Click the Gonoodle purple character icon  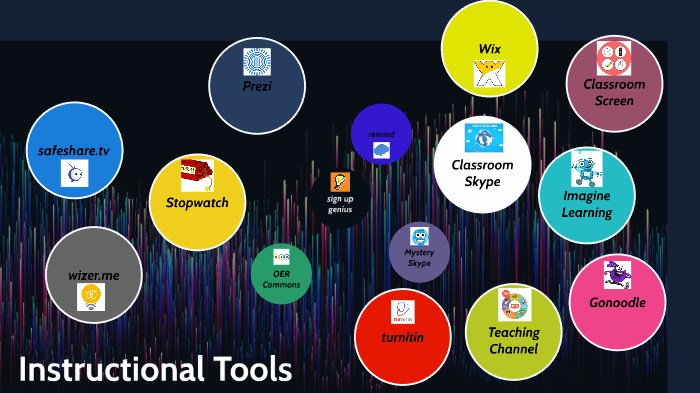[617, 275]
